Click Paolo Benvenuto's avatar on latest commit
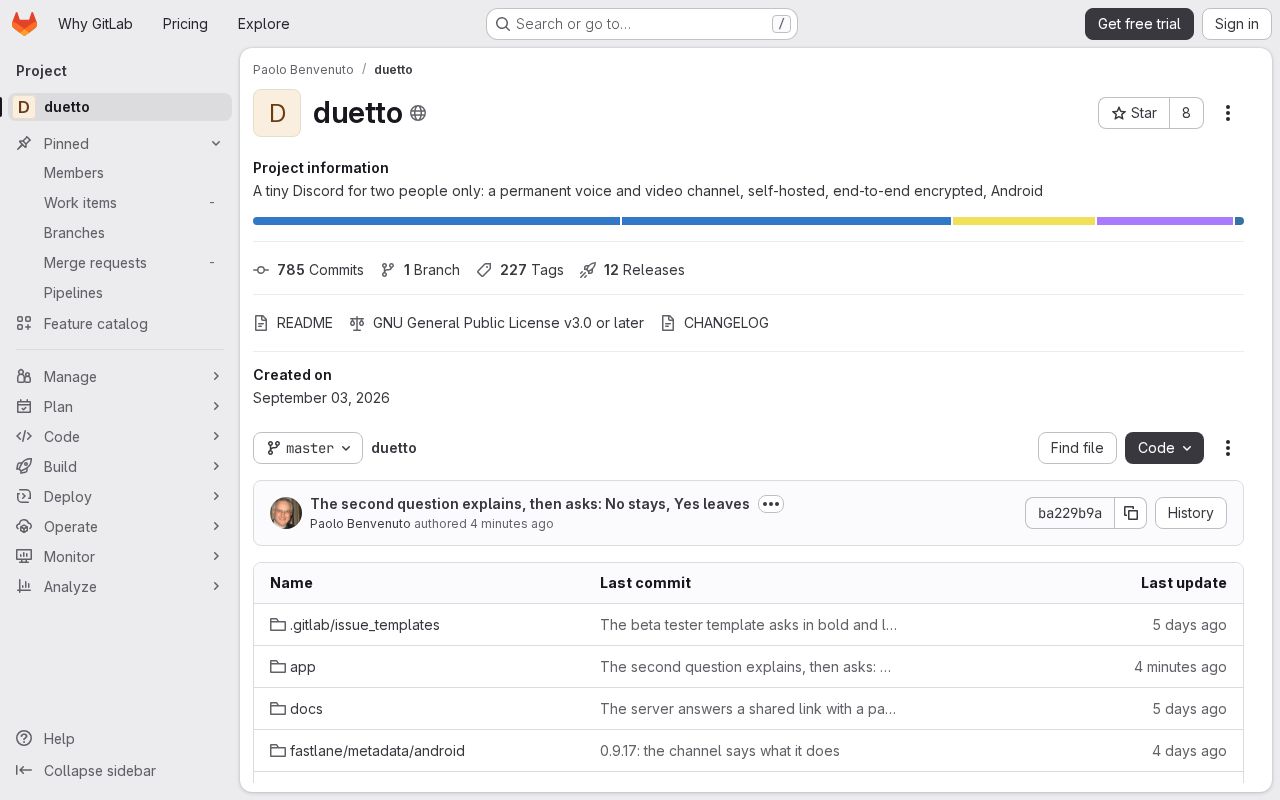 click(286, 513)
